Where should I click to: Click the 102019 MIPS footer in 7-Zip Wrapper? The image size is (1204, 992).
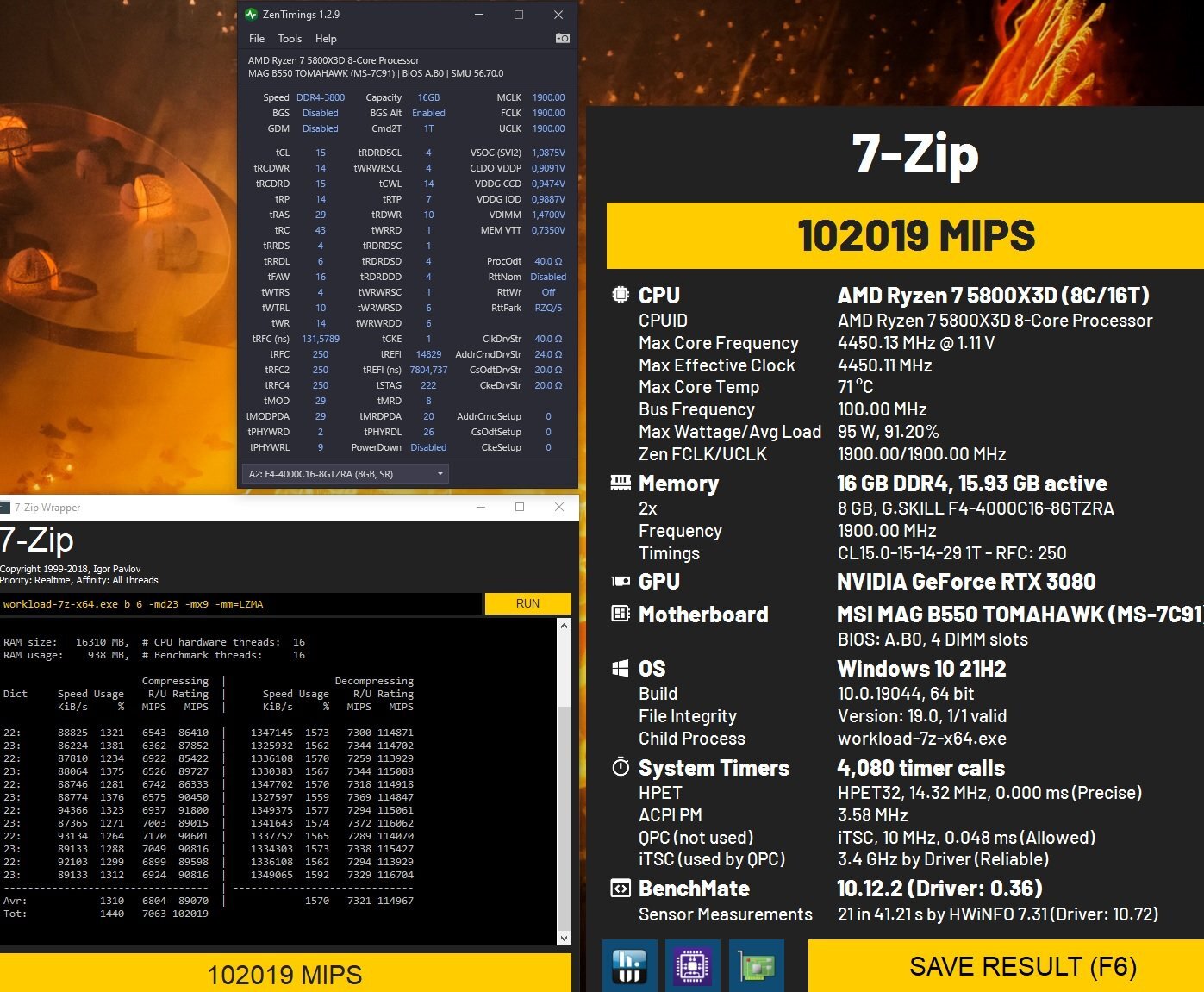click(285, 974)
